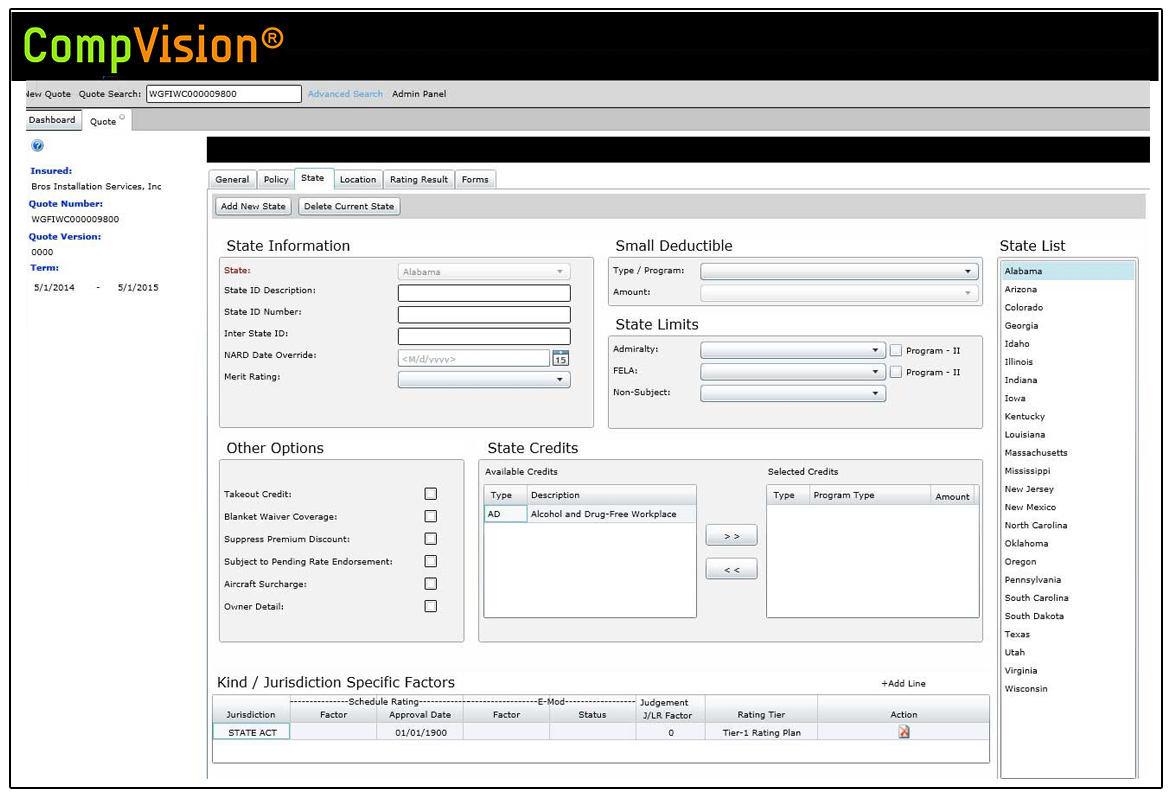The width and height of the screenshot is (1174, 798).
Task: Open the Advanced Search link
Action: point(345,94)
